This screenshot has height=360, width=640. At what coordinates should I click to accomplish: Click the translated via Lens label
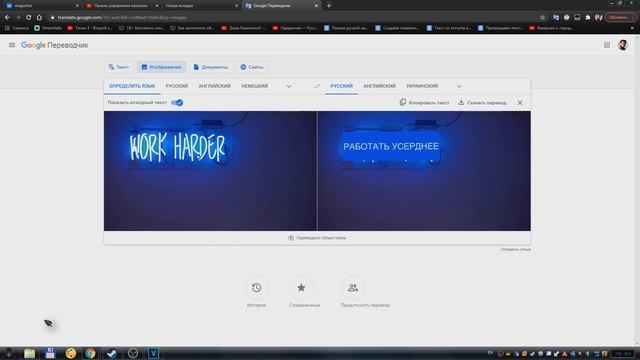click(x=317, y=238)
